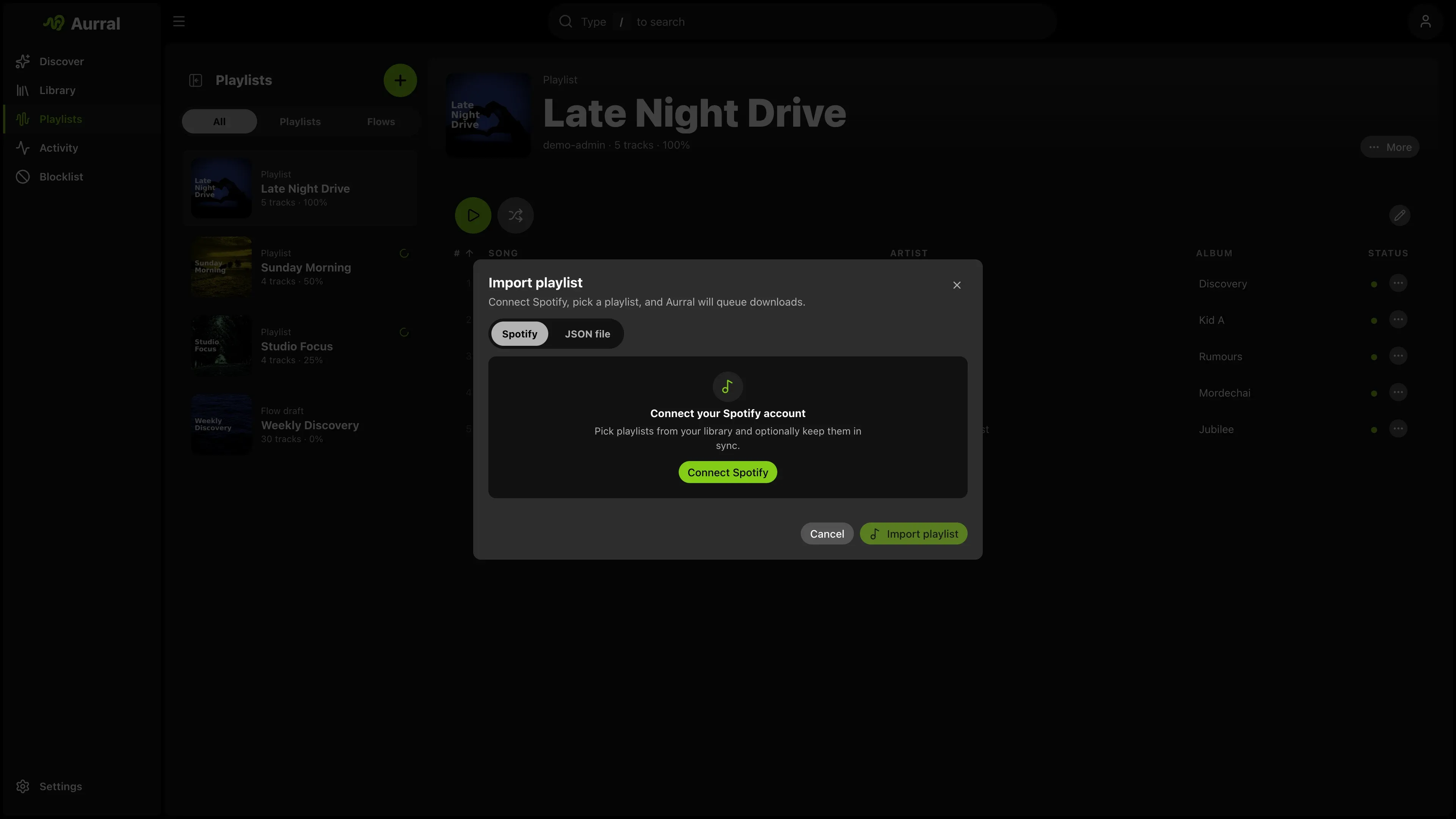Open the Late Night Drive playlist row
Viewport: 1456px width, 819px height.
pos(300,188)
